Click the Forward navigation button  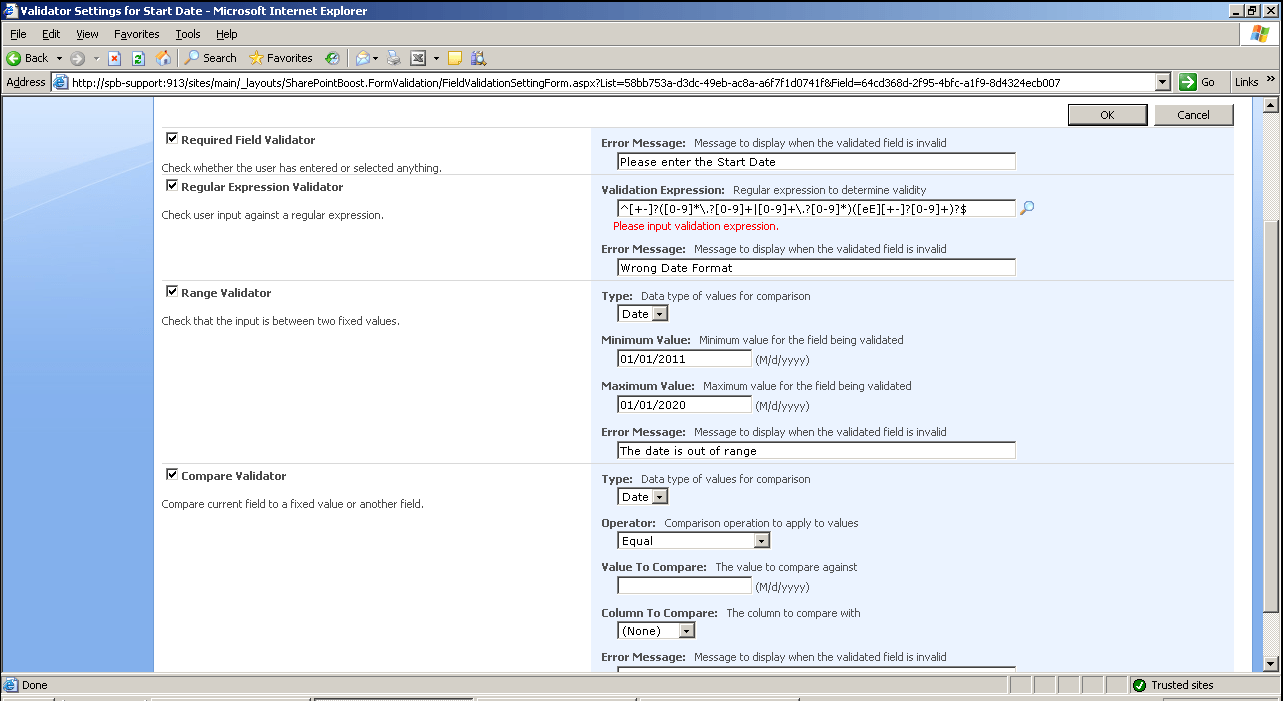coord(78,58)
